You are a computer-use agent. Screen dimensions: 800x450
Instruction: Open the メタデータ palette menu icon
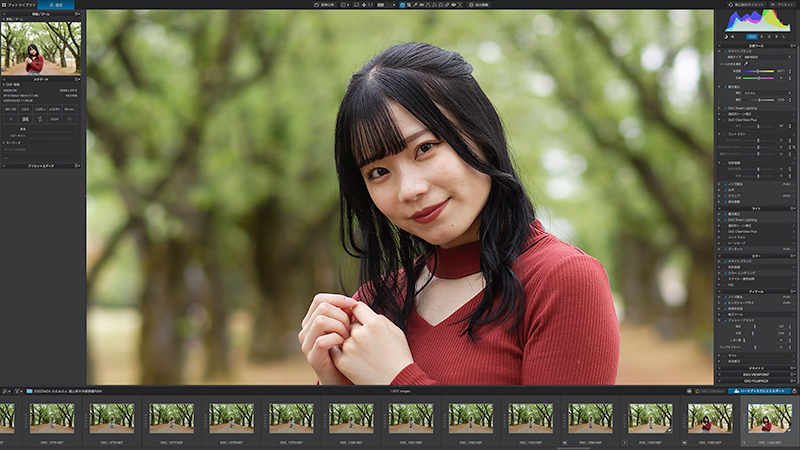[78, 79]
